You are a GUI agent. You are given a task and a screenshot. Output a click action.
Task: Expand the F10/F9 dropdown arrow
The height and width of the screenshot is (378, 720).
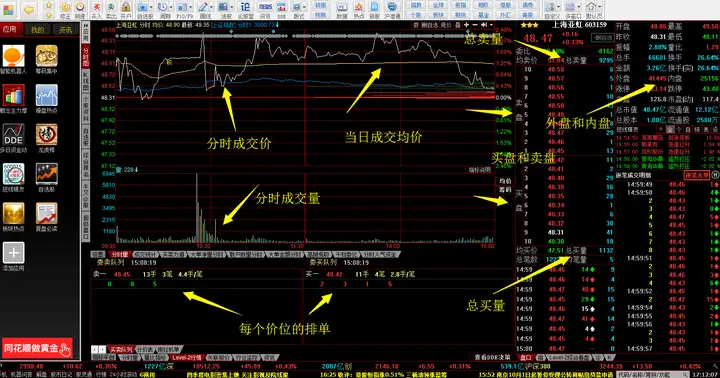(x=190, y=7)
